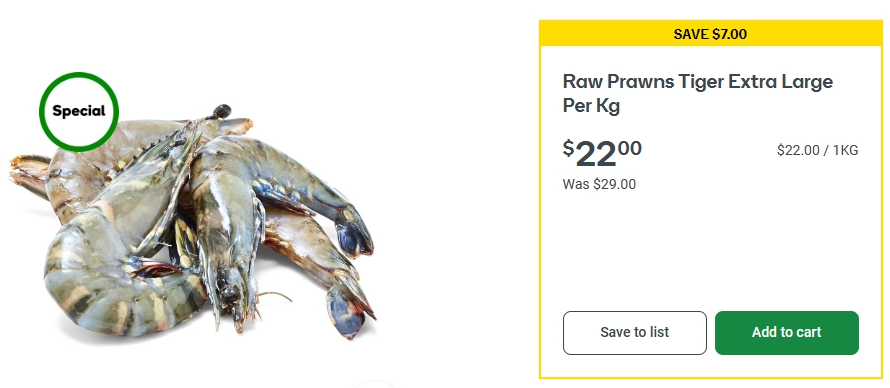Image resolution: width=890 pixels, height=388 pixels.
Task: Click the dollar sign before the 22
Action: (568, 149)
